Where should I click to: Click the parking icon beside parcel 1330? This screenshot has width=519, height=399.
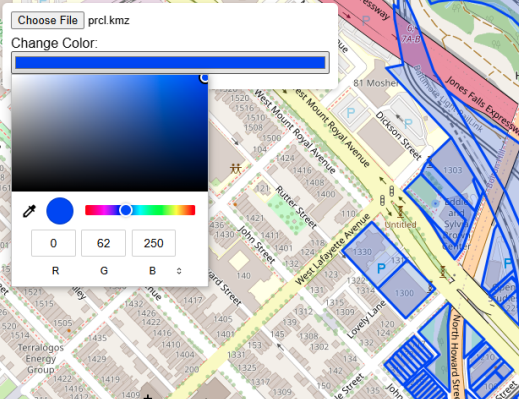tap(381, 268)
